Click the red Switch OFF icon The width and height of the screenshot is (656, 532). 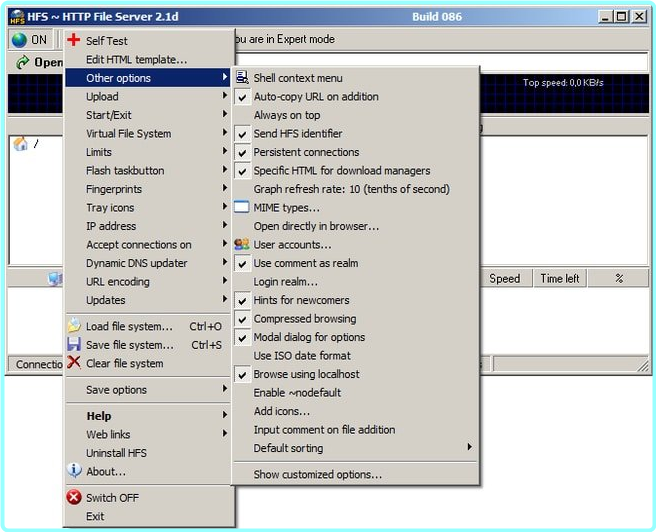73,498
